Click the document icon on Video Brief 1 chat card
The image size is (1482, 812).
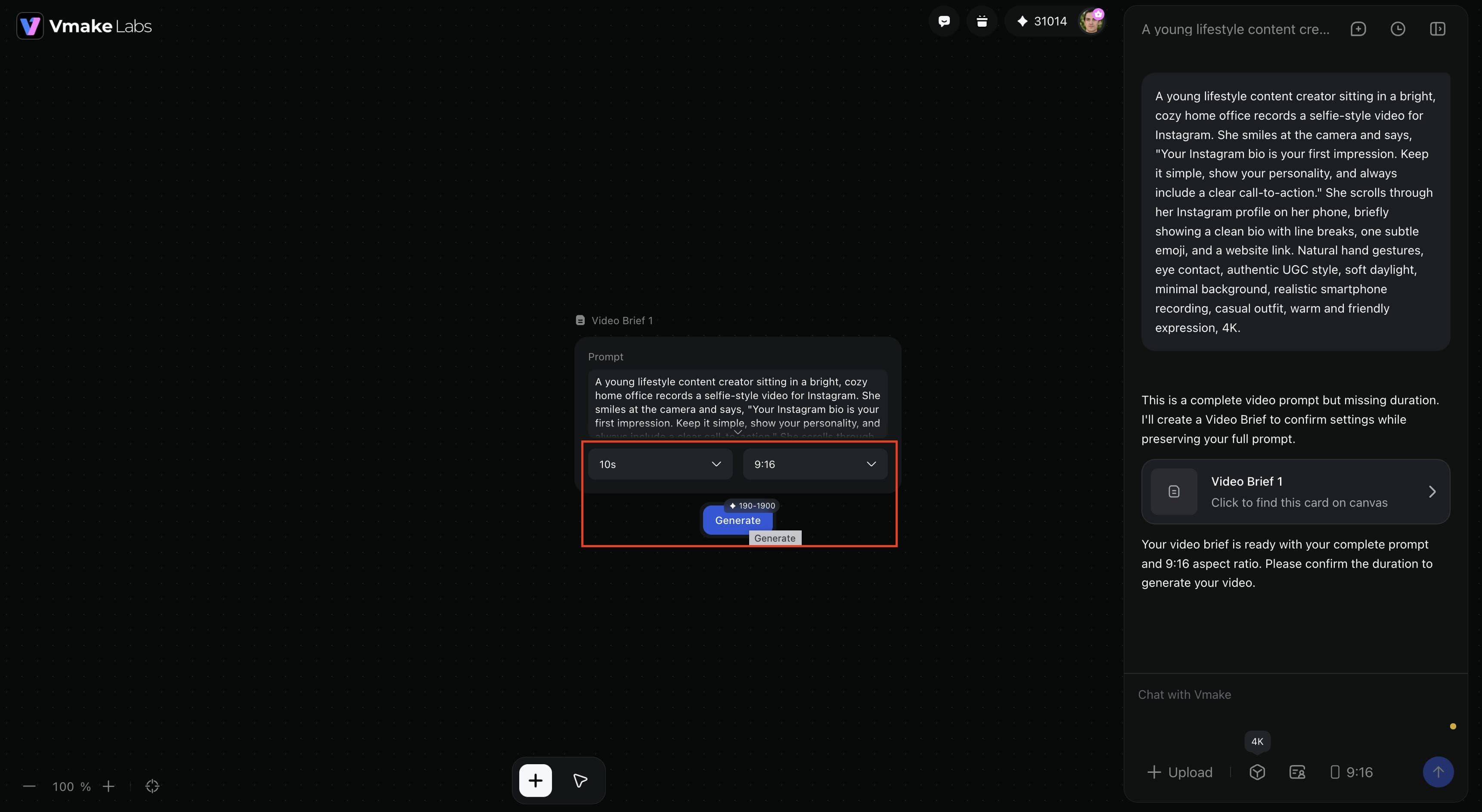pyautogui.click(x=1174, y=491)
